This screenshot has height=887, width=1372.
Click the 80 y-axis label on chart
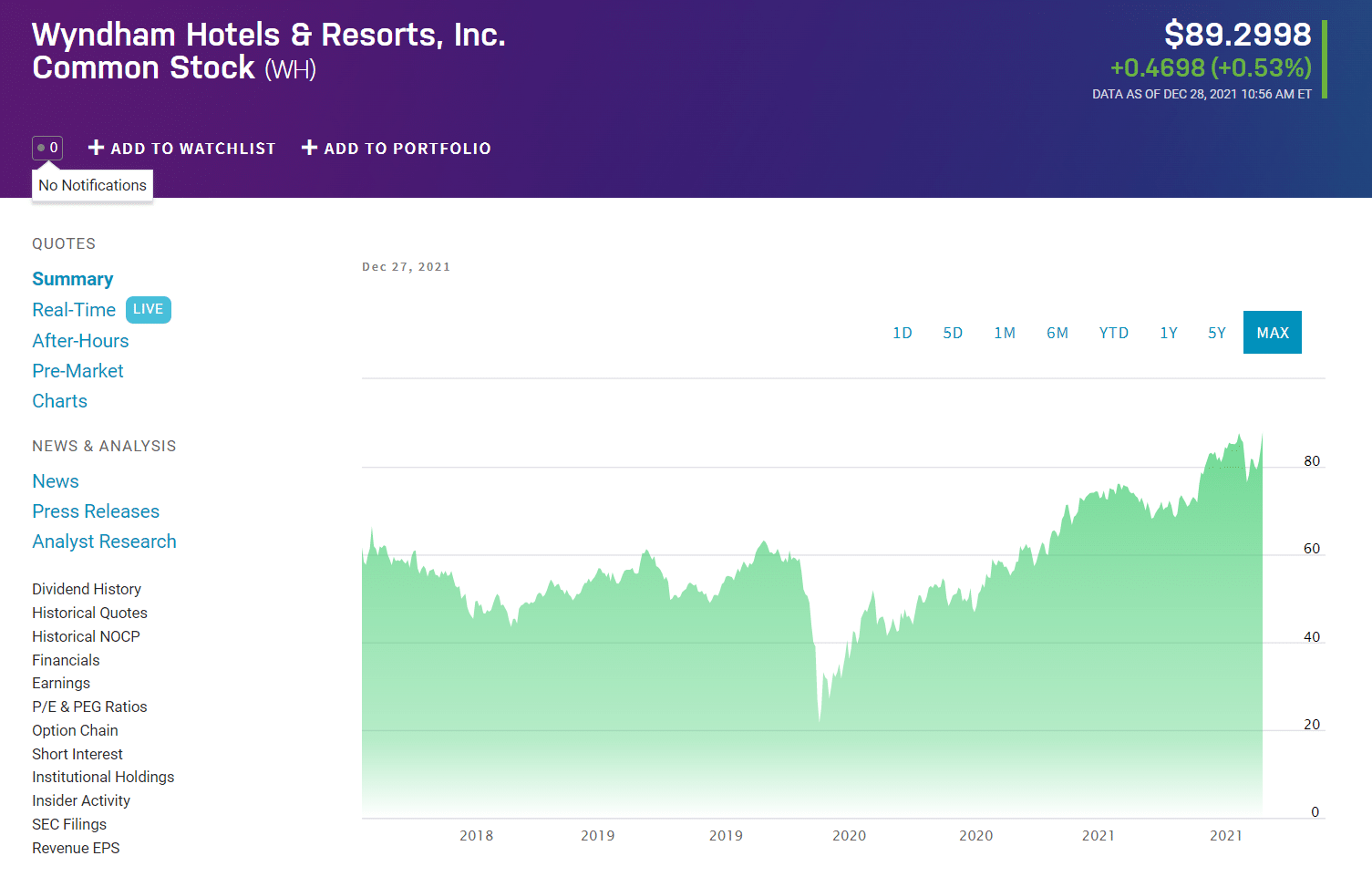1312,461
